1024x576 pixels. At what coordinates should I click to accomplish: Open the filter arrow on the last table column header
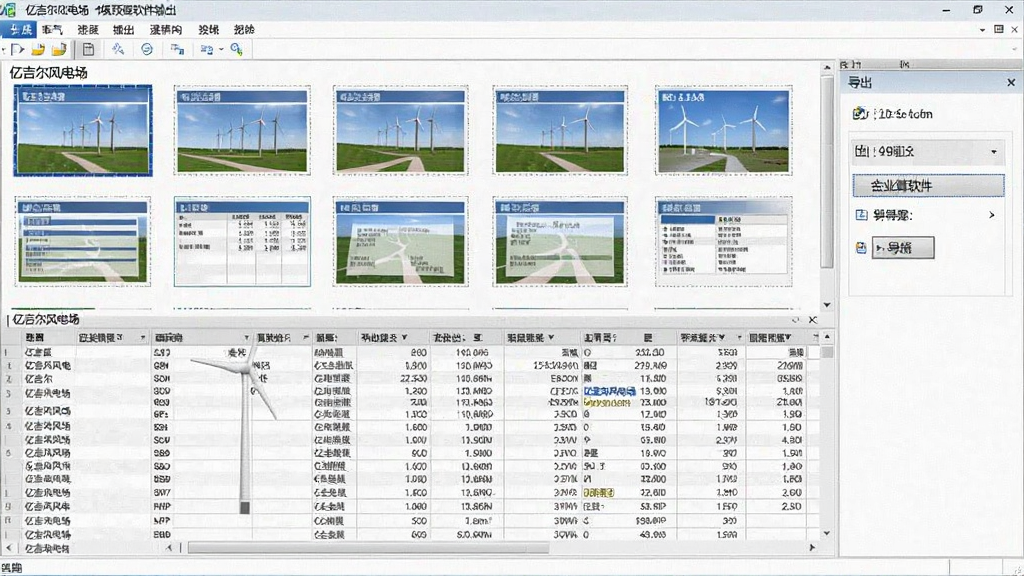(x=789, y=338)
